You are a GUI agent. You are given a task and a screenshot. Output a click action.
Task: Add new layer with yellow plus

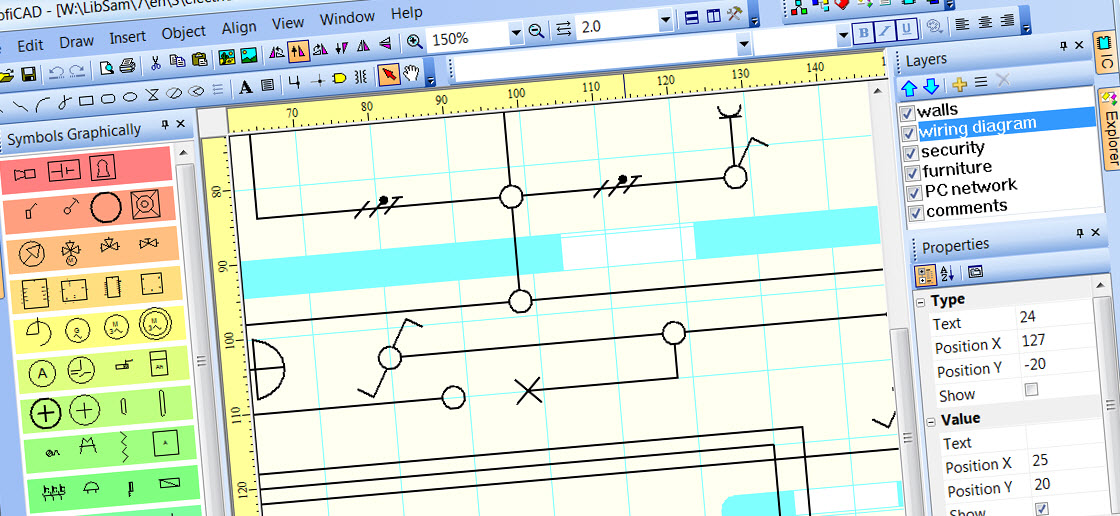point(959,84)
